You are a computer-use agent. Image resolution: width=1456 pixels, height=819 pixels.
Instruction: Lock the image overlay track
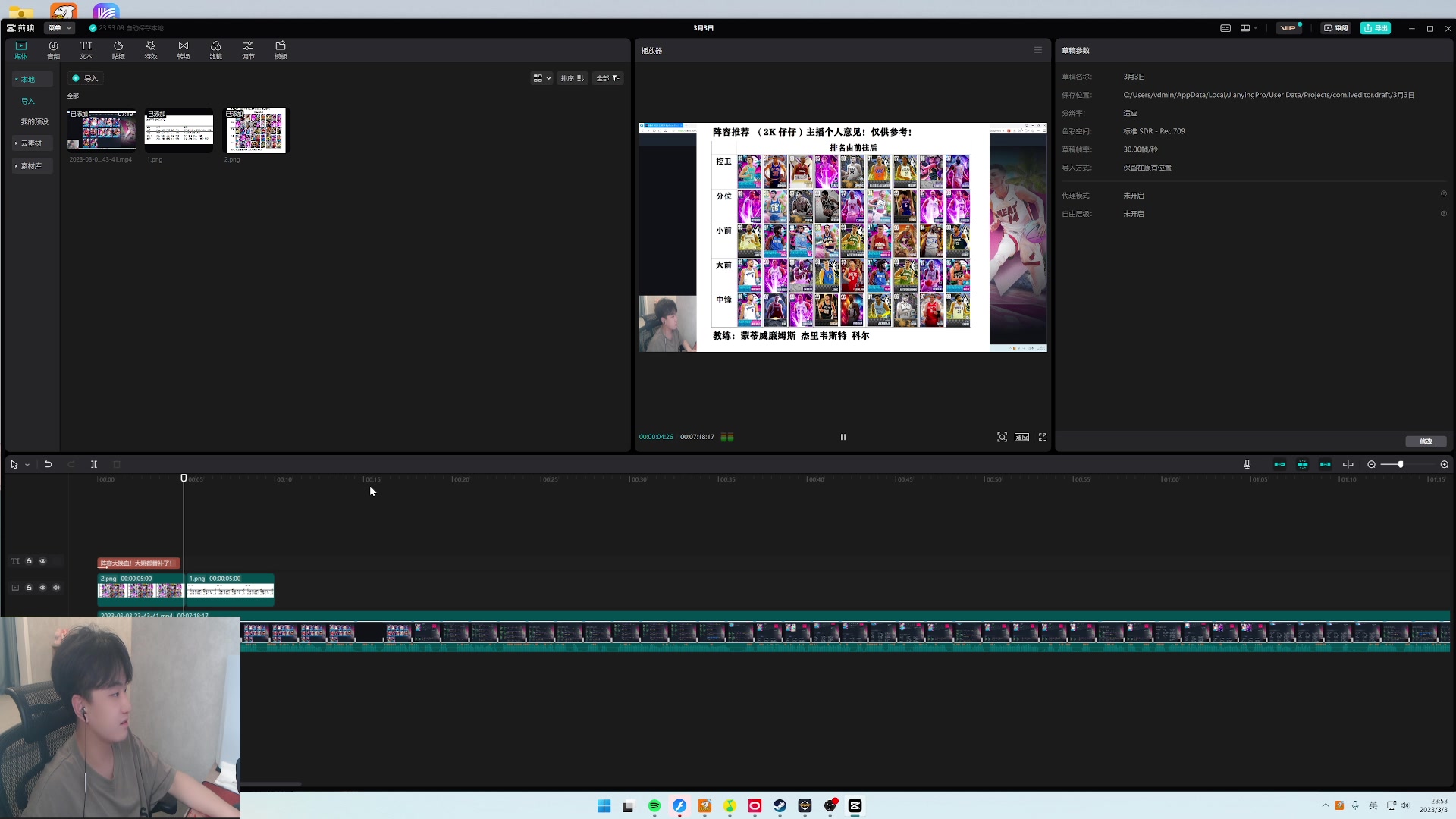tap(29, 588)
